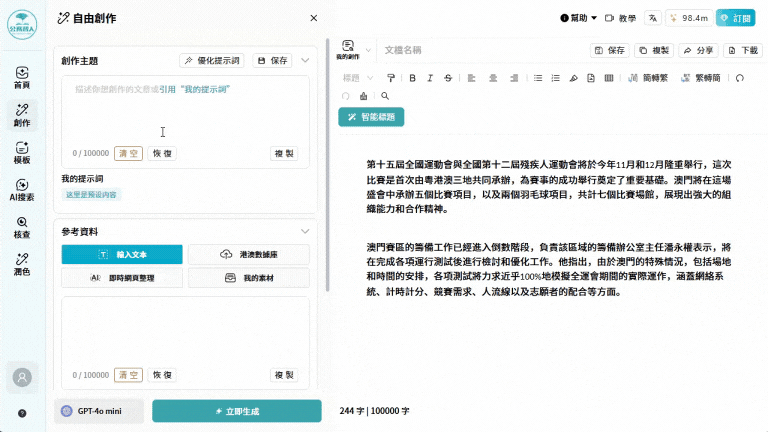Image resolution: width=768 pixels, height=432 pixels.
Task: Toggle italic text formatting
Action: click(429, 77)
